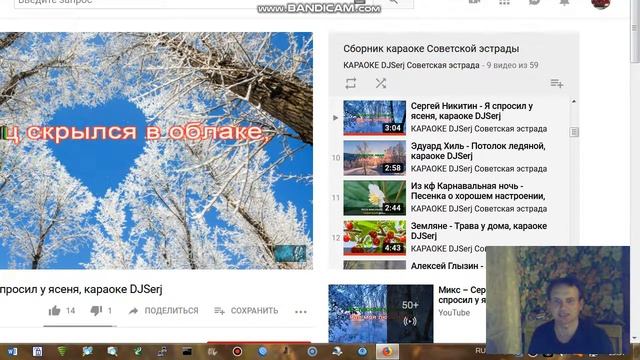The image size is (640, 360).
Task: Open the Микс 50+ thumbnail
Action: tap(381, 313)
